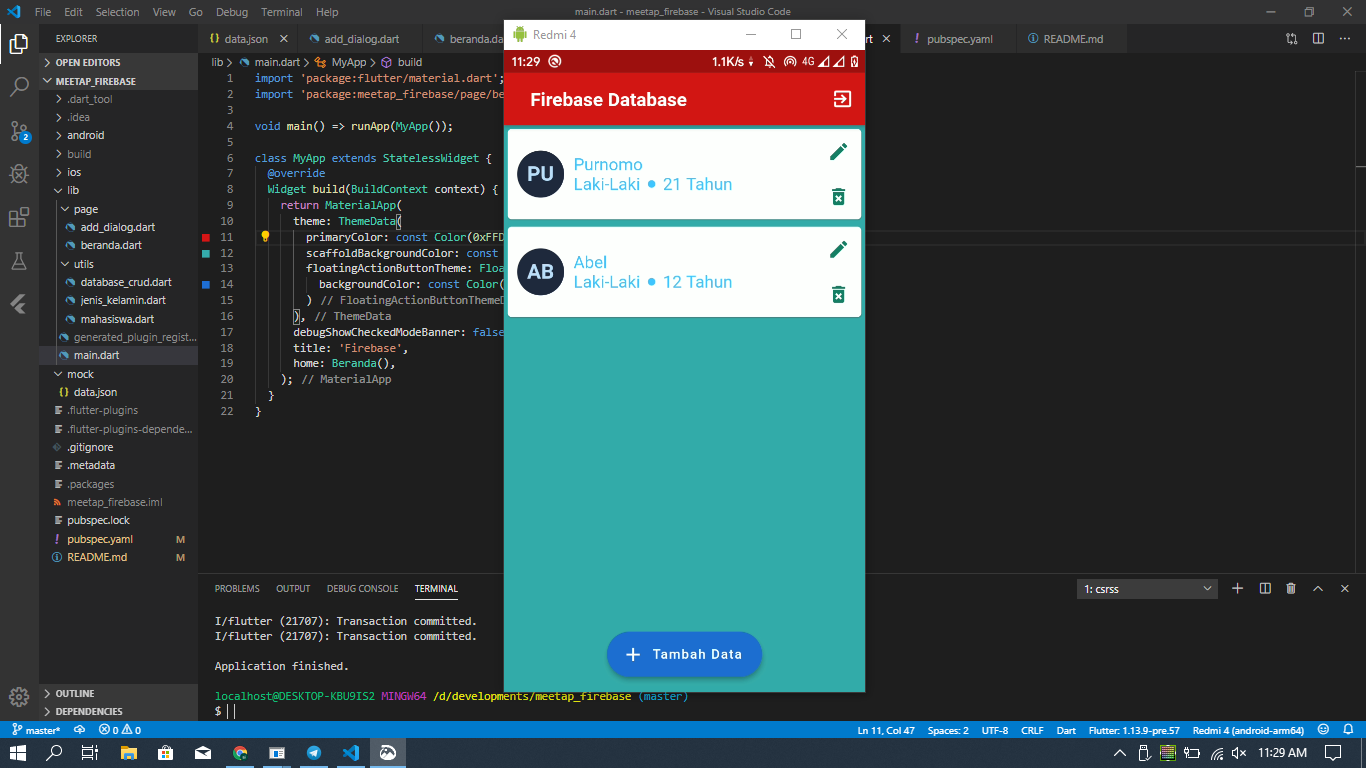The image size is (1366, 768).
Task: Click teal color swatch beside line 12
Action: coord(205,254)
